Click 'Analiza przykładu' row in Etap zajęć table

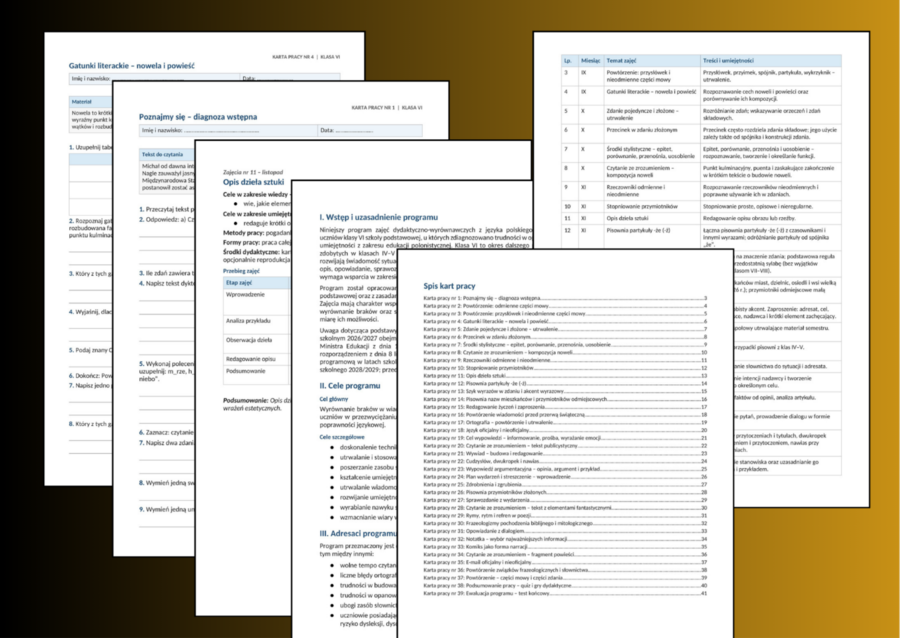click(x=257, y=324)
